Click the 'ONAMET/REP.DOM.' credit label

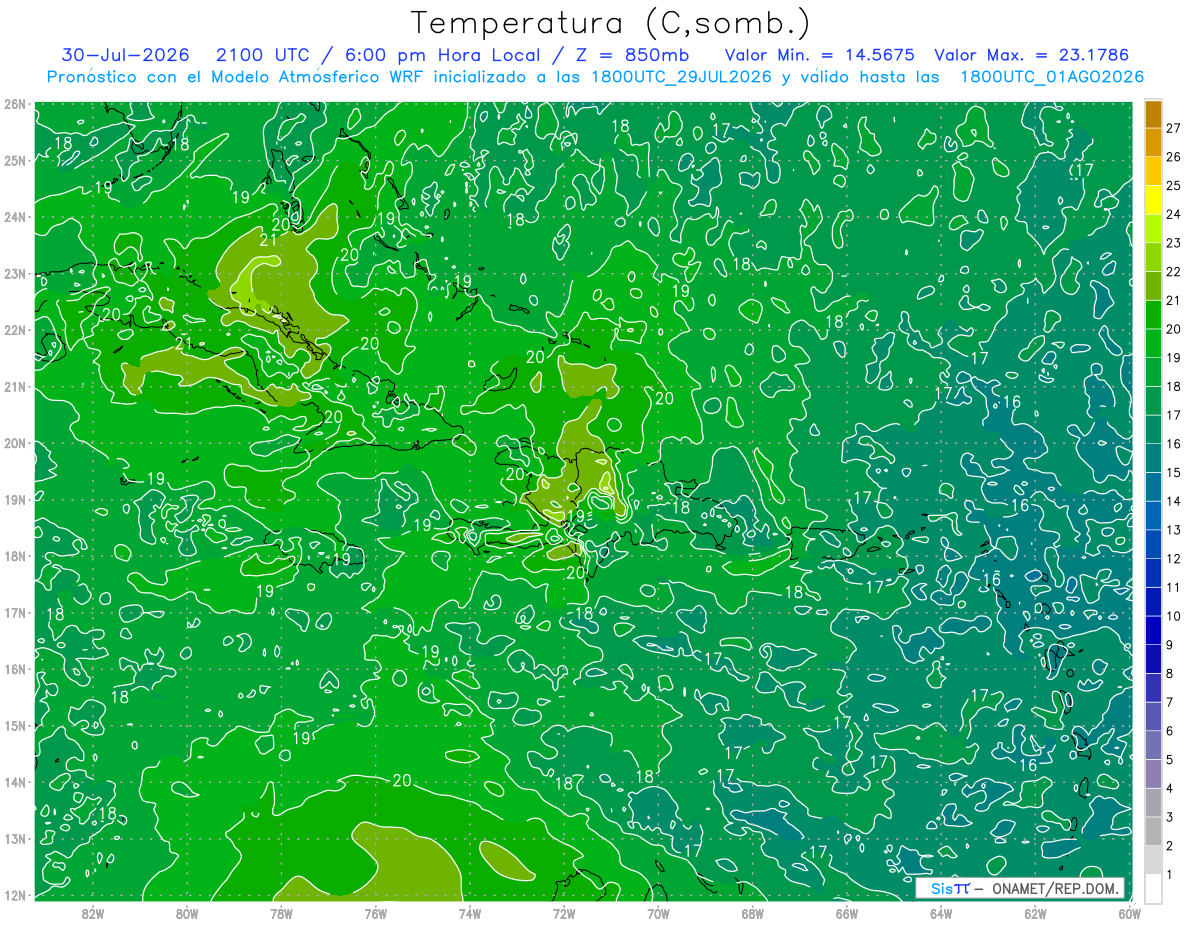[1056, 889]
